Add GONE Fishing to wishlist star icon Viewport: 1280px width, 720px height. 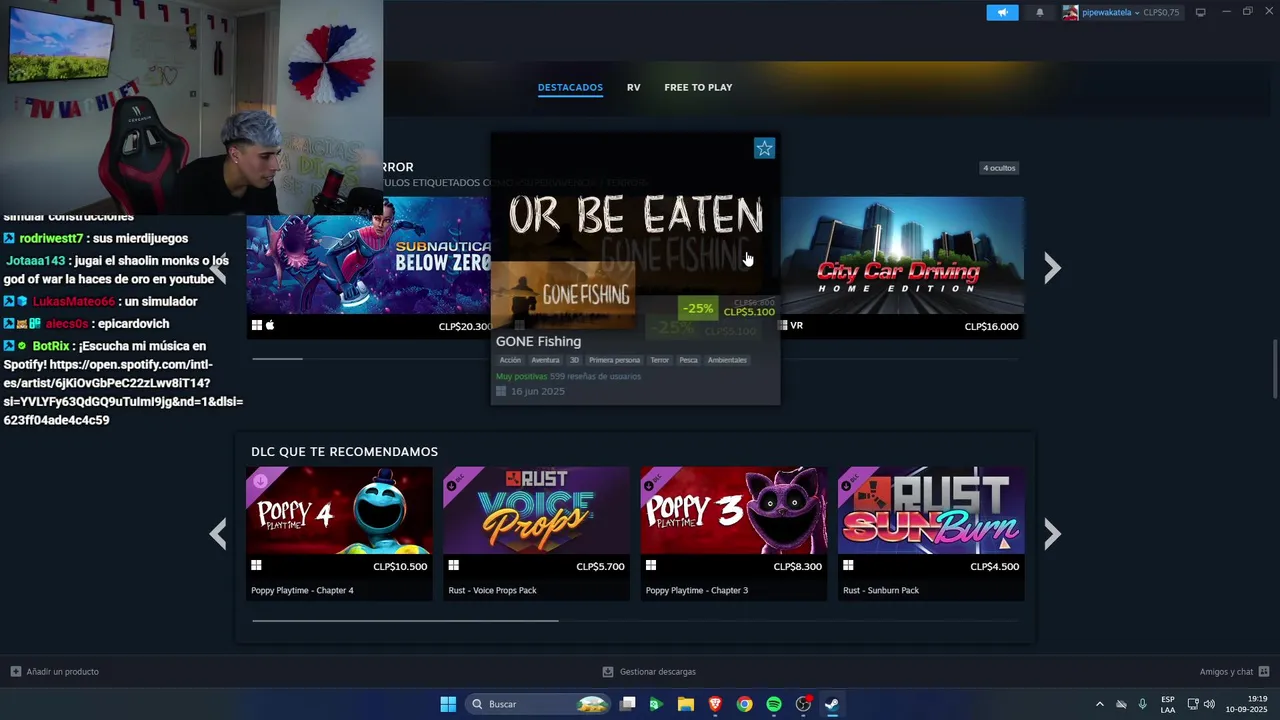pos(764,148)
